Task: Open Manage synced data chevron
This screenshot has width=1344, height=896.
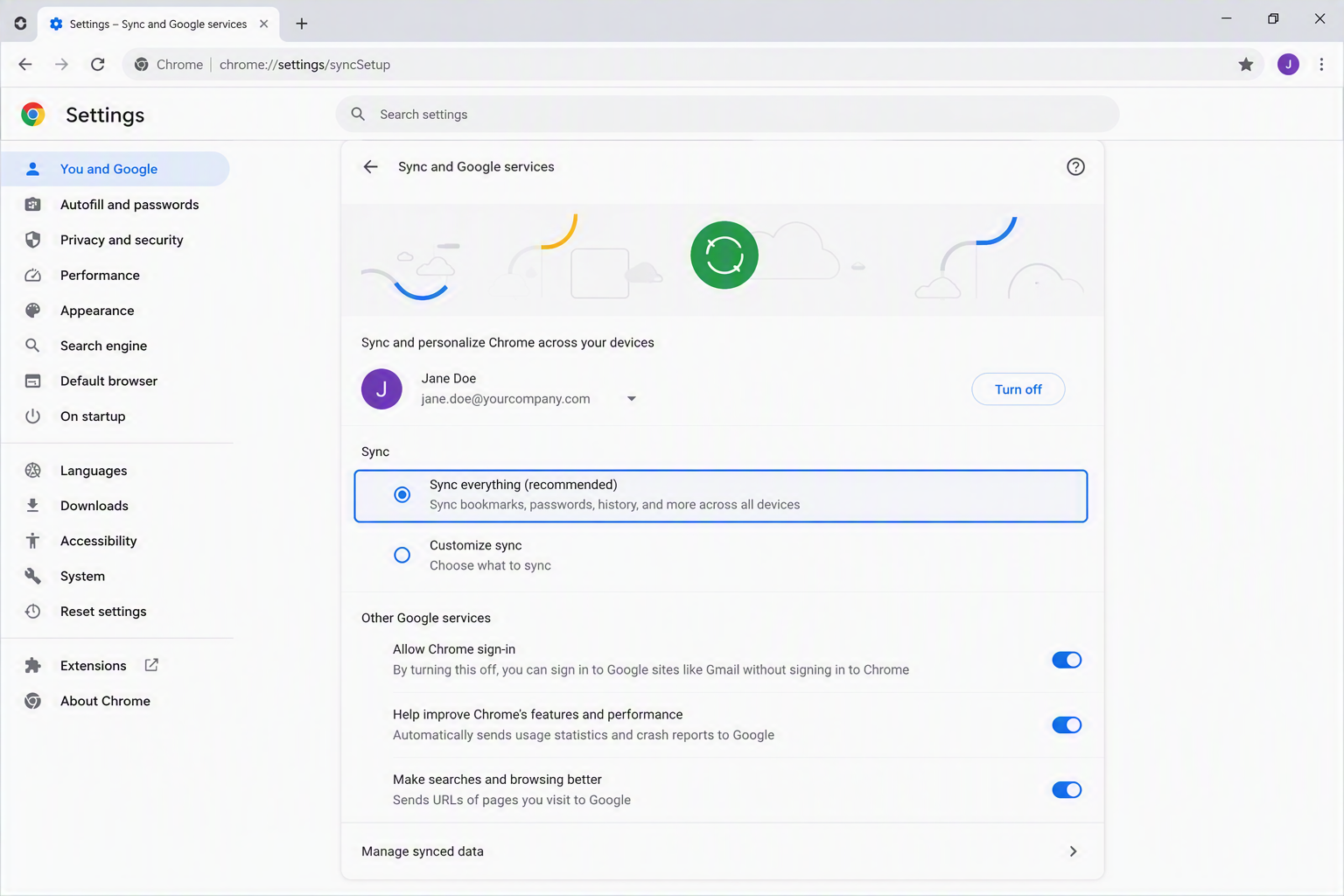Action: 1073,851
